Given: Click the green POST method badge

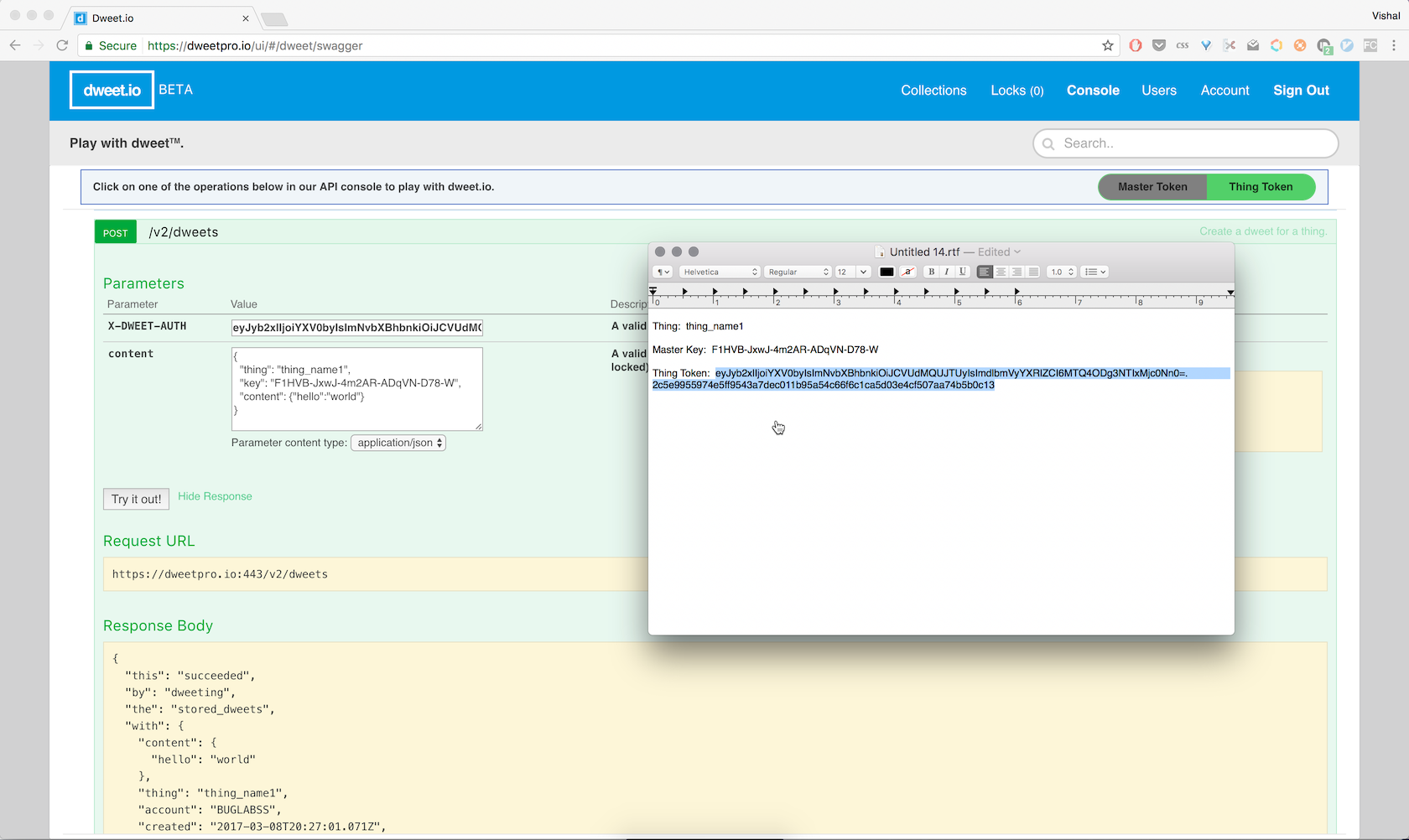Looking at the screenshot, I should tap(116, 232).
